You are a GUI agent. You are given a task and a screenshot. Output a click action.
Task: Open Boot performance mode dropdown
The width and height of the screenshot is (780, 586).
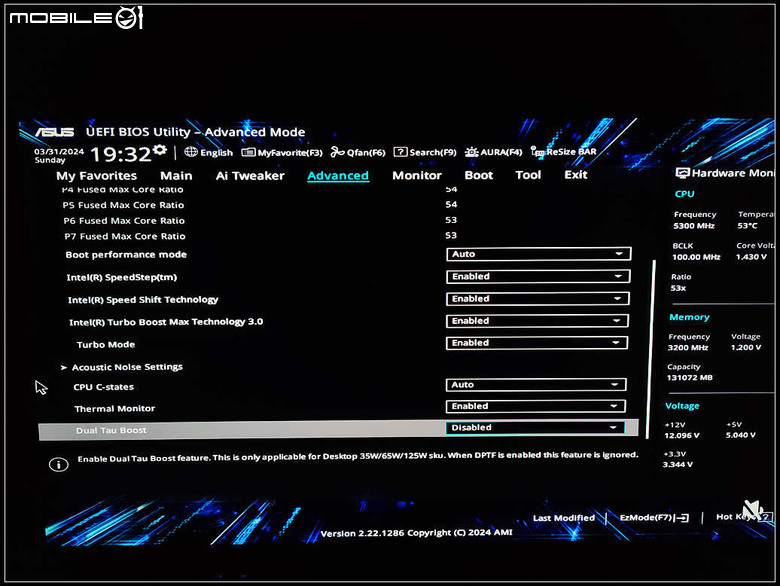tap(539, 254)
